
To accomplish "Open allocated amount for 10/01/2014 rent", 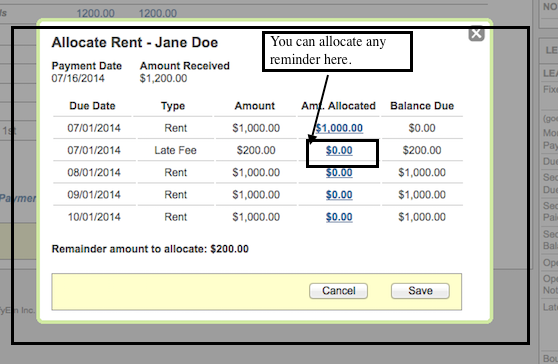I will [x=339, y=217].
